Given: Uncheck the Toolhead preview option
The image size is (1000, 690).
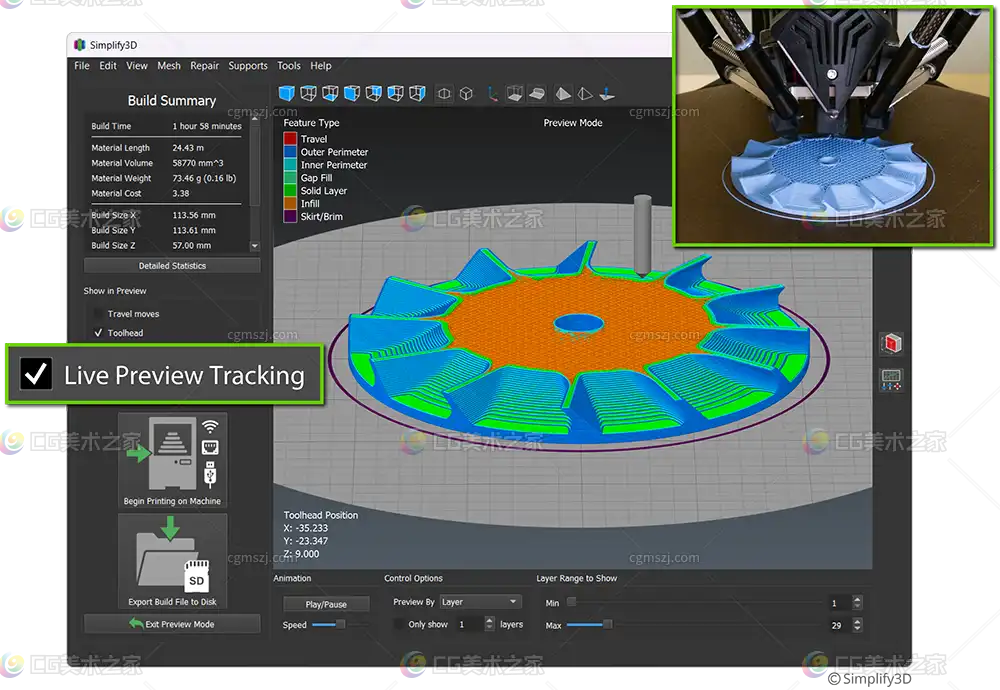Looking at the screenshot, I should [x=98, y=333].
